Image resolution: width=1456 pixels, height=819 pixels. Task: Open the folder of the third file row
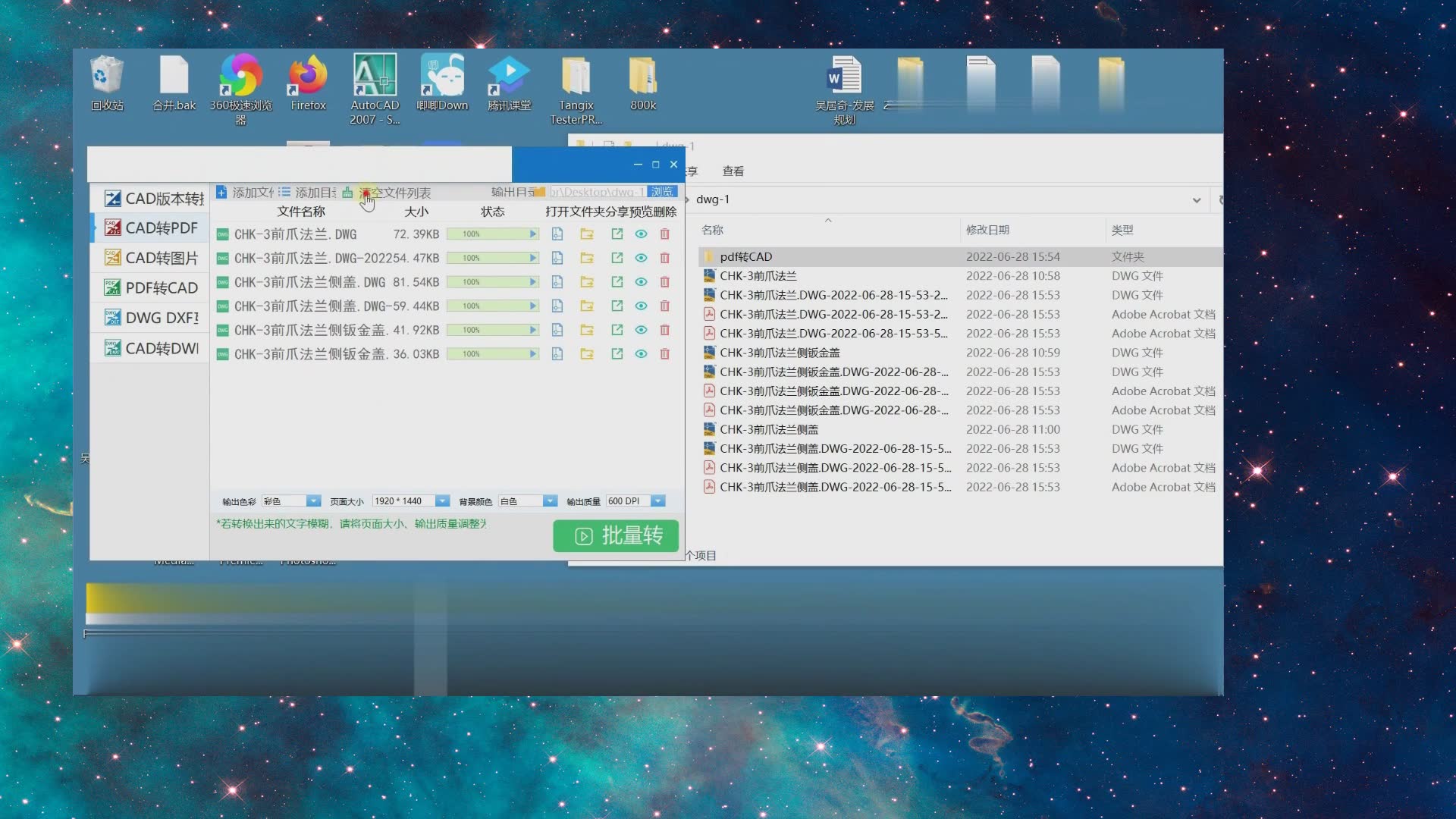coord(587,282)
